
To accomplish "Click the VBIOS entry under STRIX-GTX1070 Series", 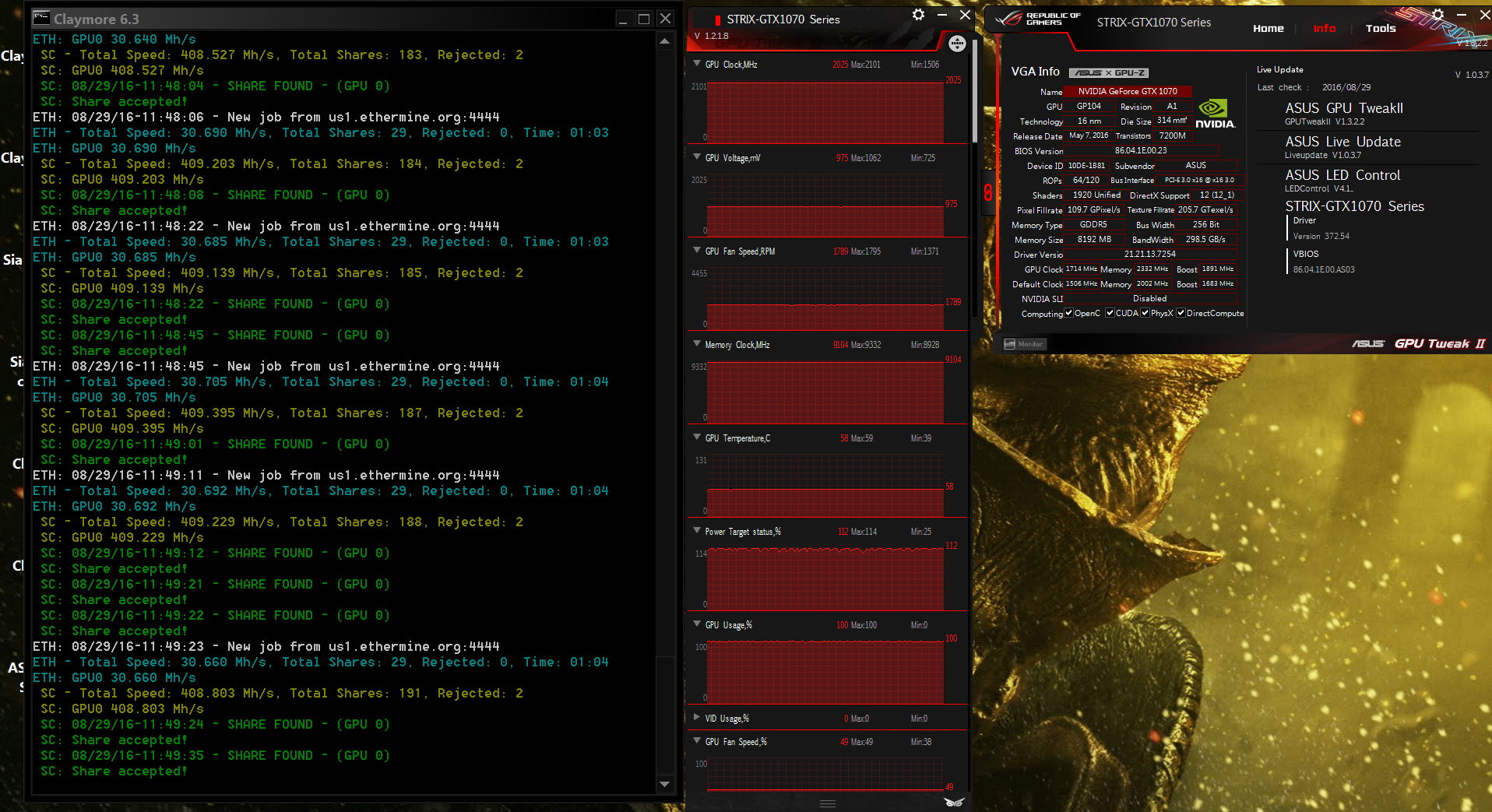I will (x=1306, y=255).
